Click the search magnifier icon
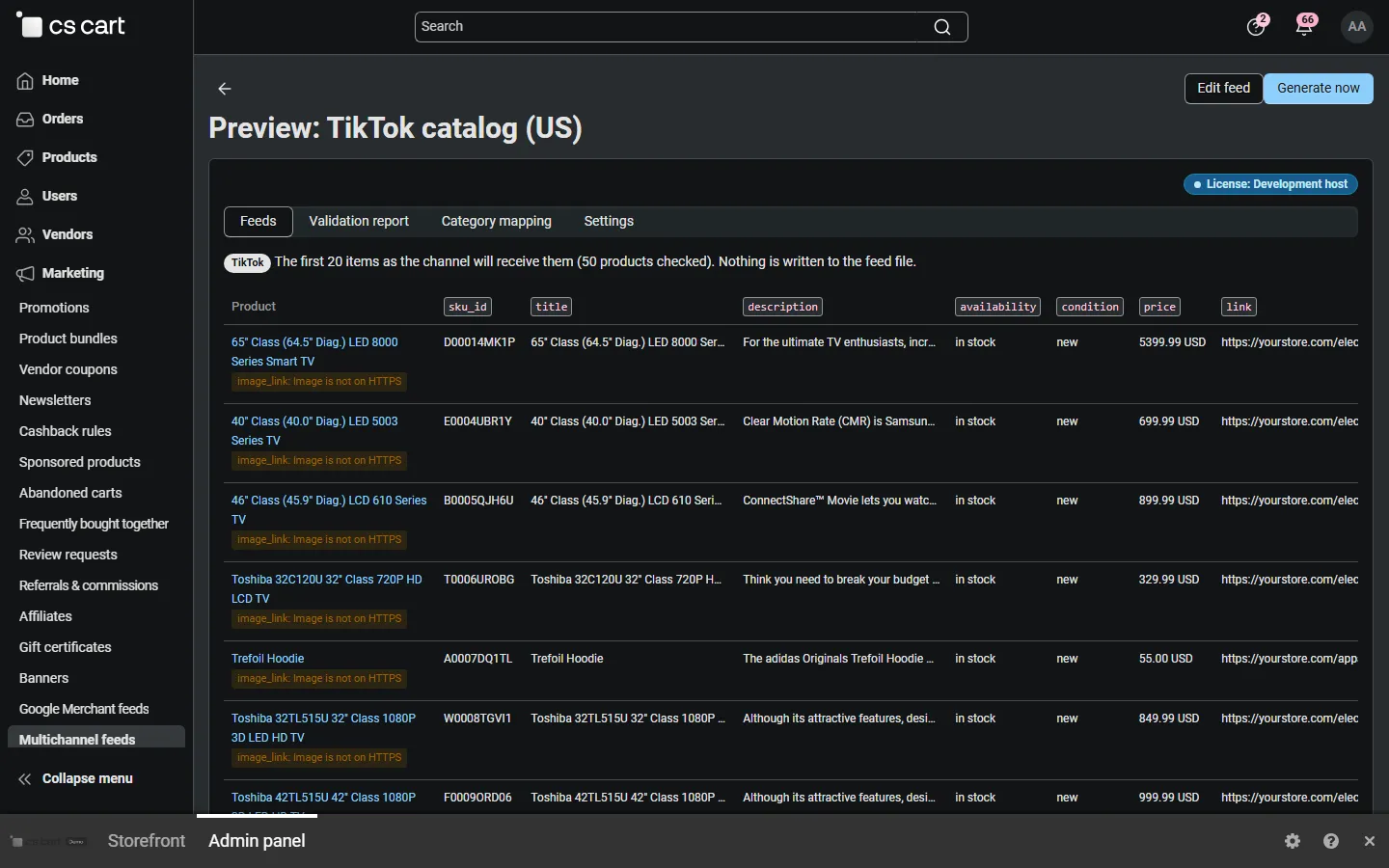 [942, 27]
